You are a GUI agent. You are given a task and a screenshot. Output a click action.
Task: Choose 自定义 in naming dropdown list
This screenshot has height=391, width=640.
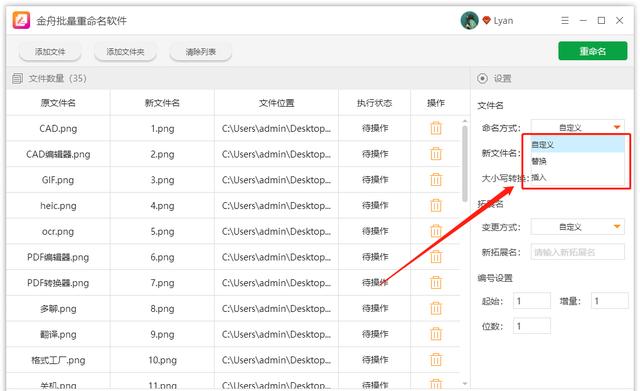pos(577,144)
